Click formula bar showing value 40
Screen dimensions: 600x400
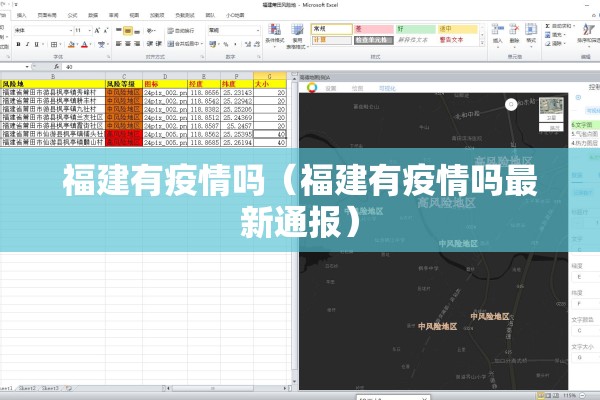[331, 67]
